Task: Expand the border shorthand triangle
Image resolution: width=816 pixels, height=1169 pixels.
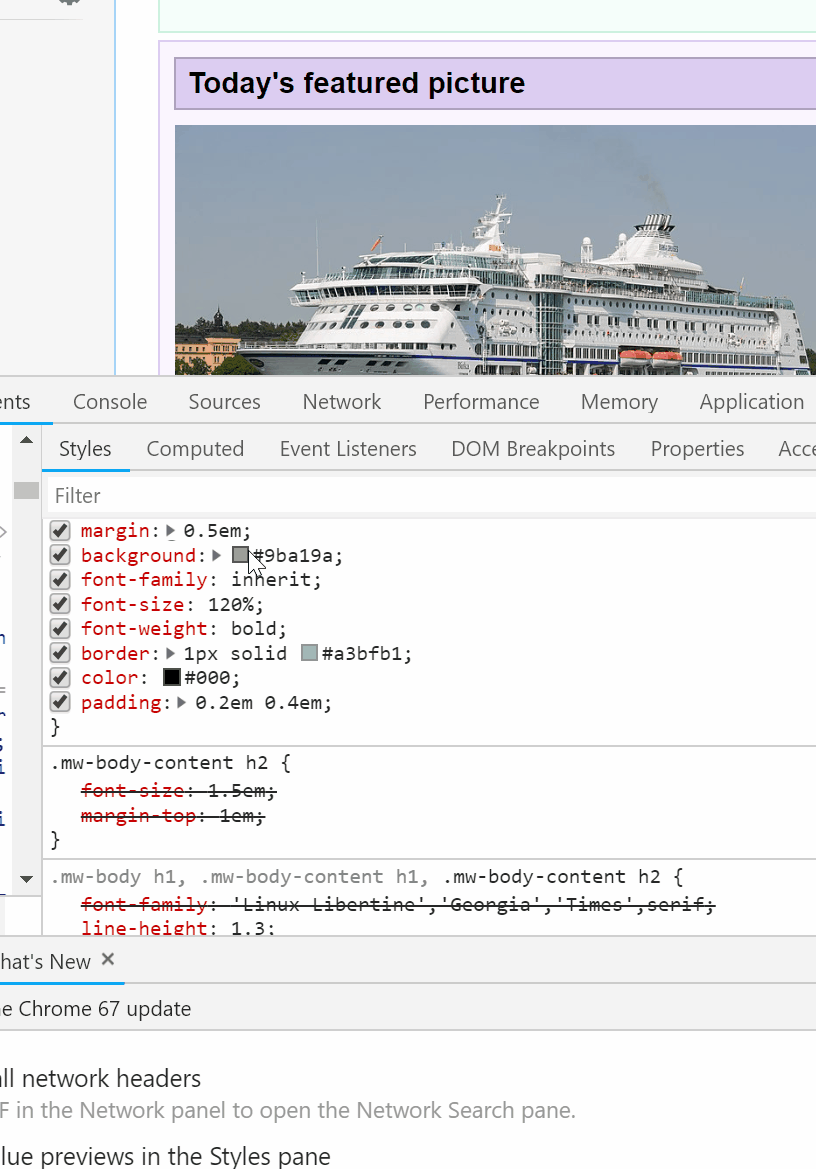Action: (171, 654)
